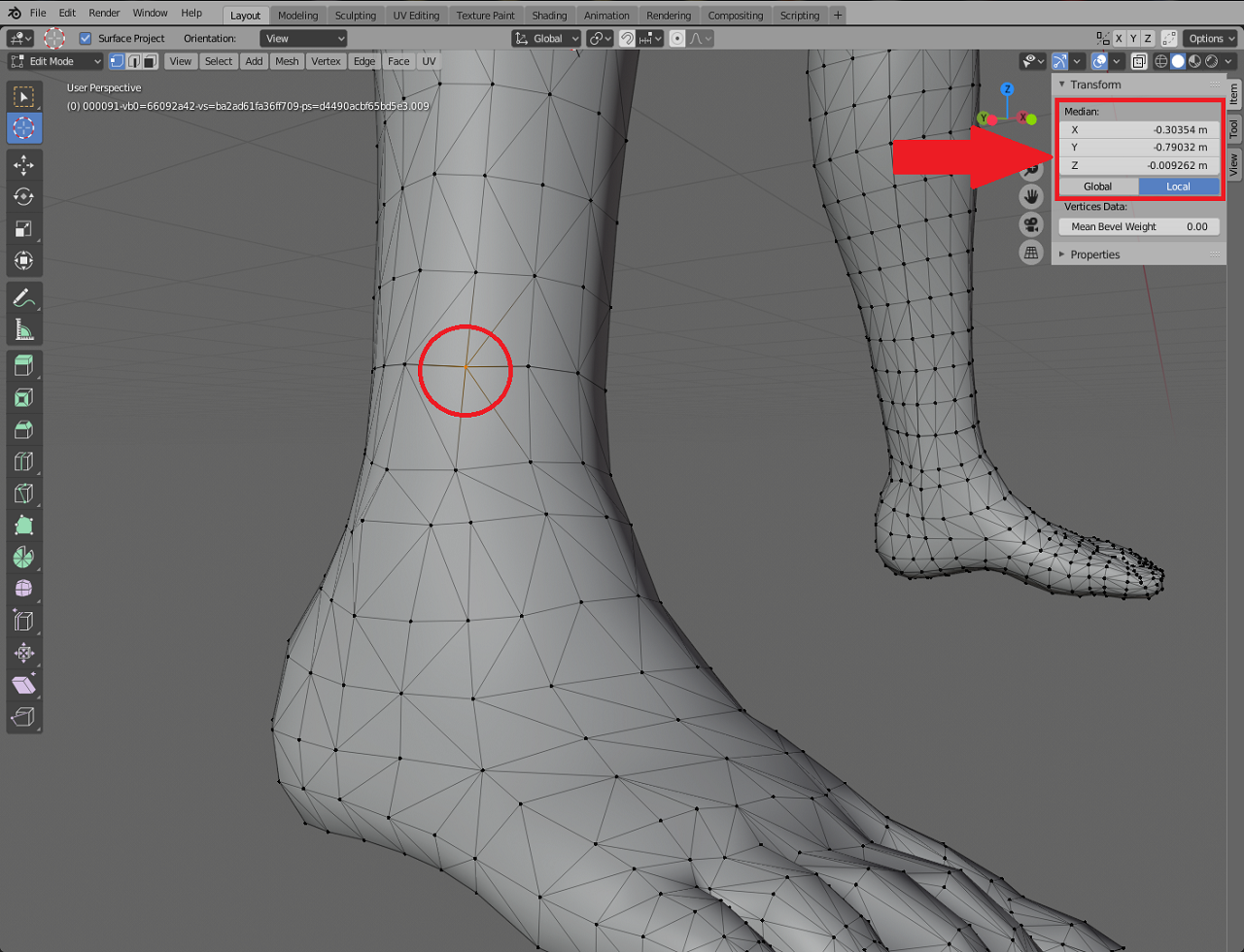Image resolution: width=1244 pixels, height=952 pixels.
Task: Enable face select mode
Action: coord(151,61)
